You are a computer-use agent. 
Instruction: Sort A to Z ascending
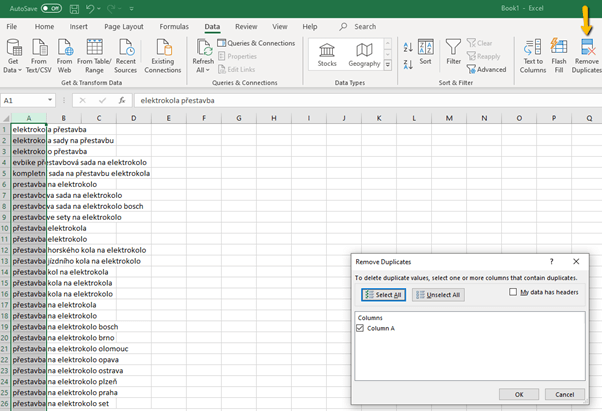408,47
